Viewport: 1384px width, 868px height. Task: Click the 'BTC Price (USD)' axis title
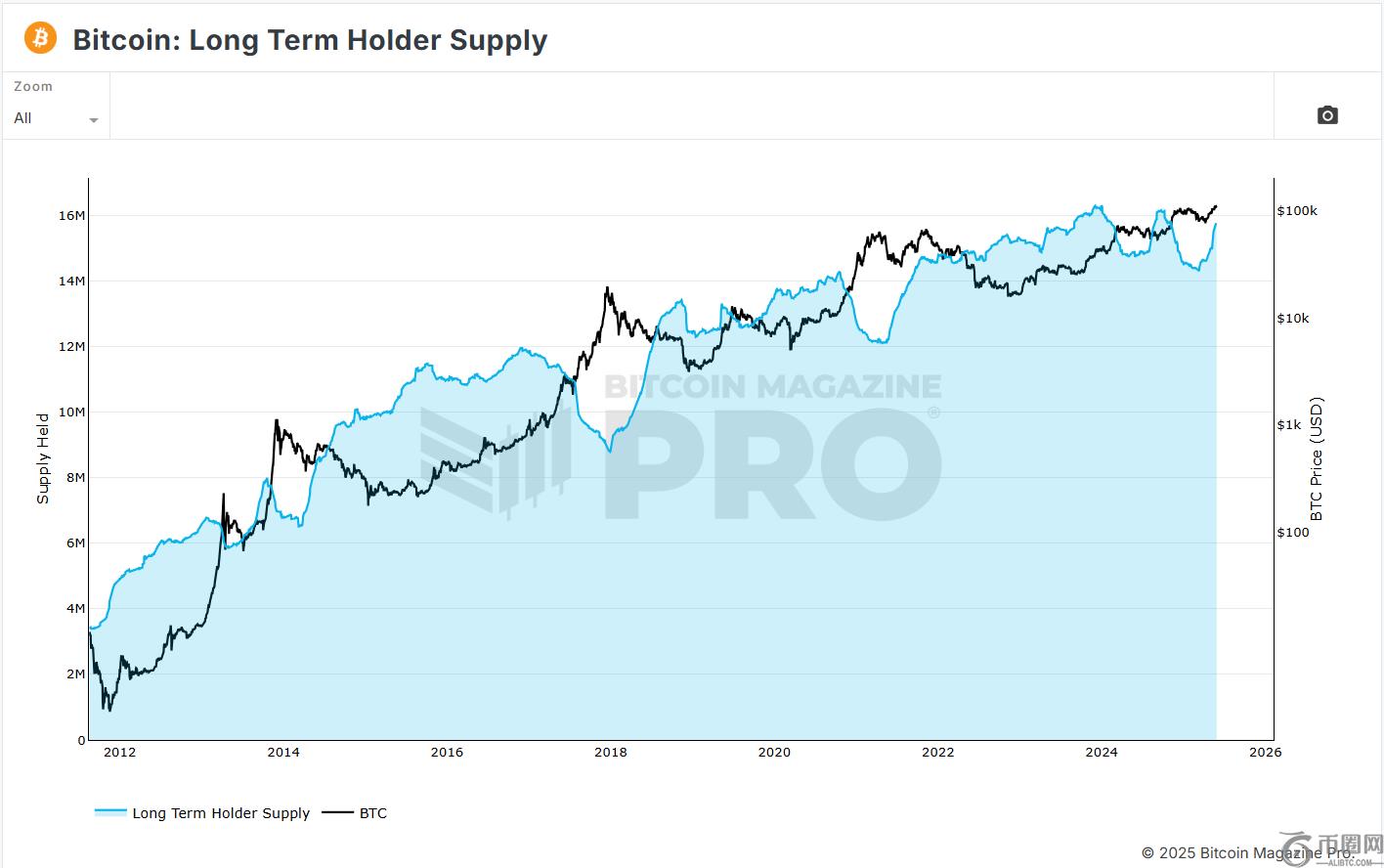tap(1316, 458)
